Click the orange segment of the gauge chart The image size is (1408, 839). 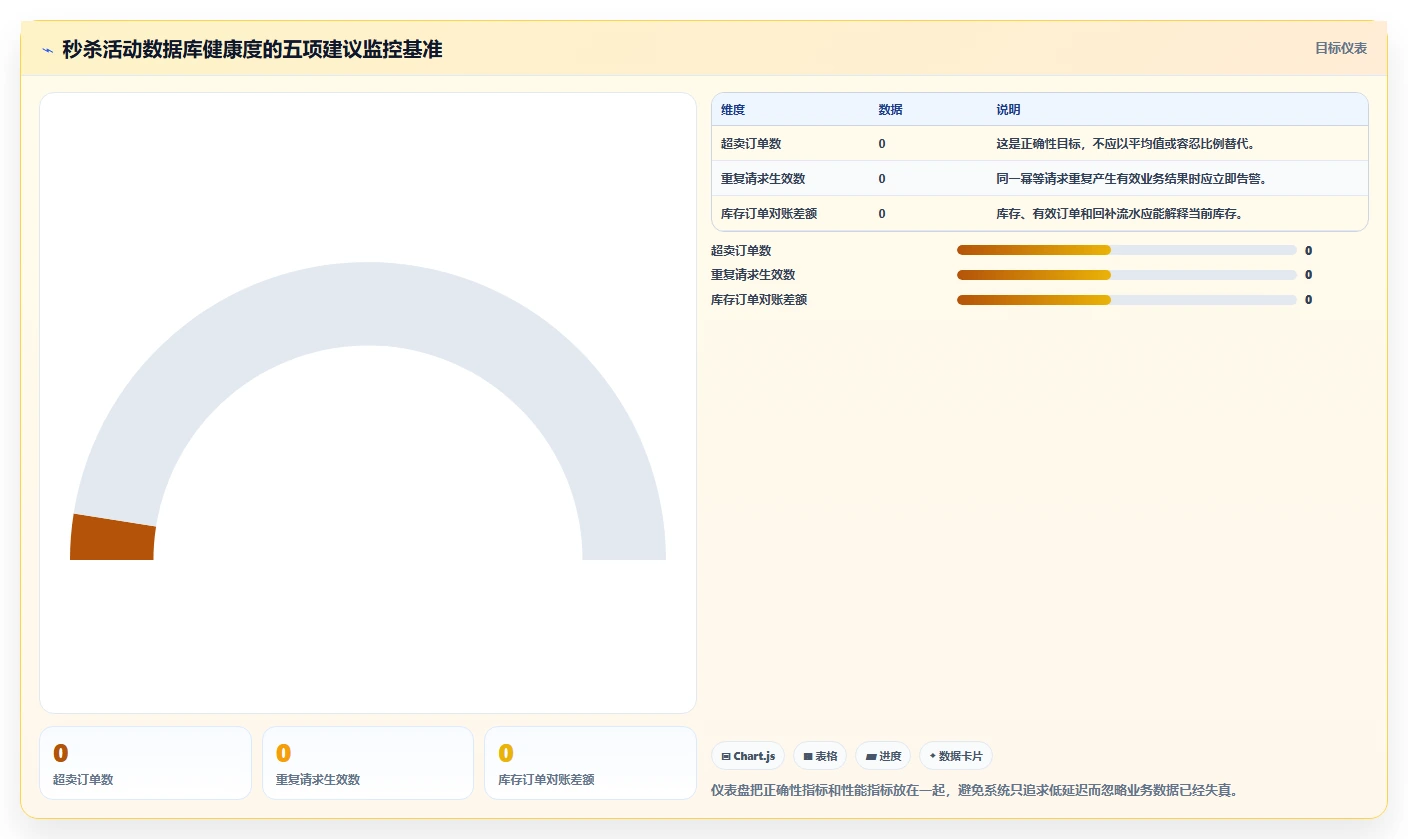112,538
